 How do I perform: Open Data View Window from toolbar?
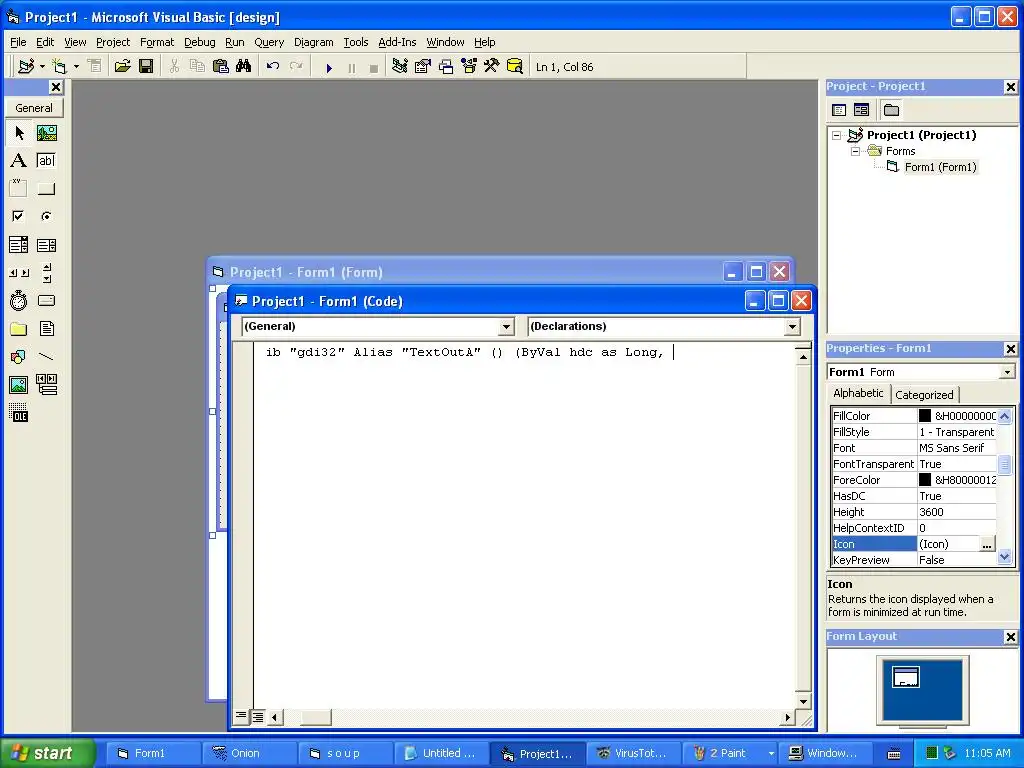point(515,67)
